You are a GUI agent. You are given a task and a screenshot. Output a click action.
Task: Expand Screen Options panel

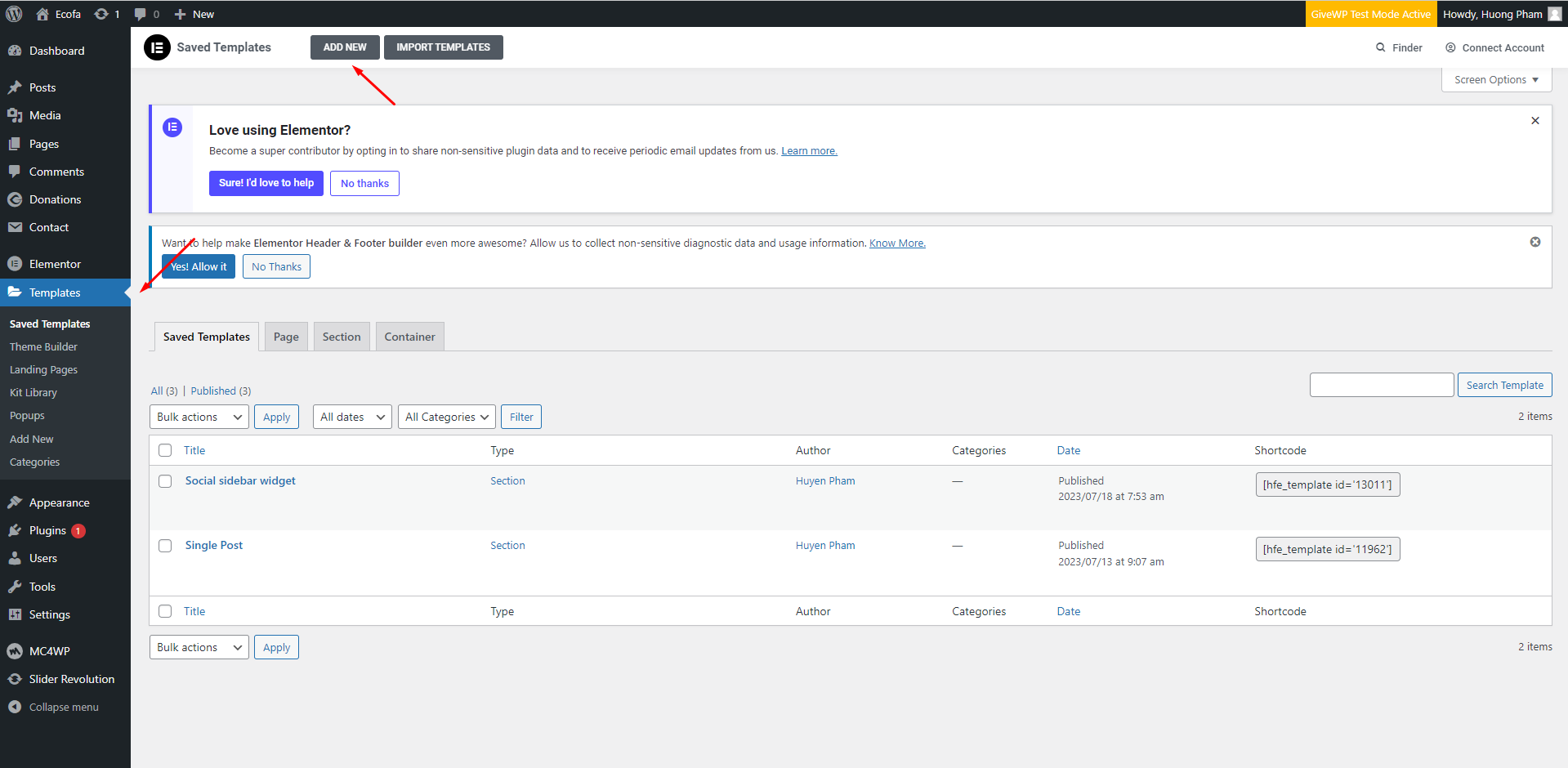1495,79
